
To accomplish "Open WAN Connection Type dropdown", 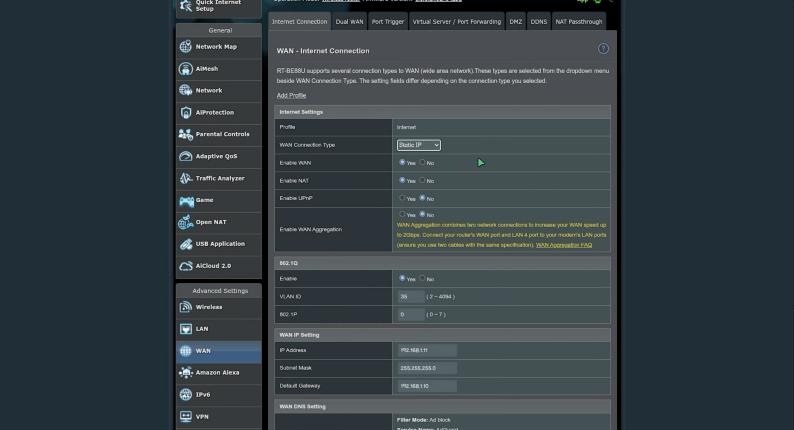I will (419, 145).
